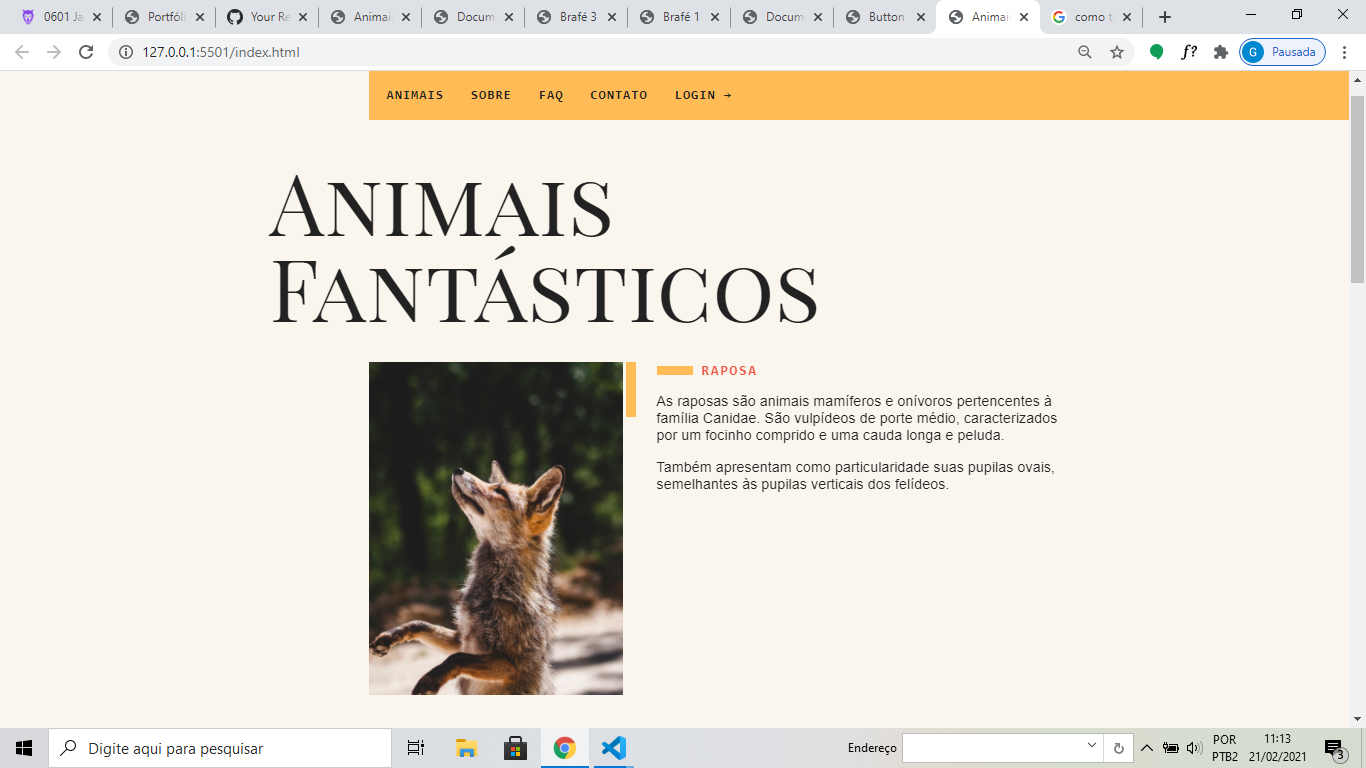Open File Explorer from the taskbar
The width and height of the screenshot is (1366, 768).
tap(466, 748)
